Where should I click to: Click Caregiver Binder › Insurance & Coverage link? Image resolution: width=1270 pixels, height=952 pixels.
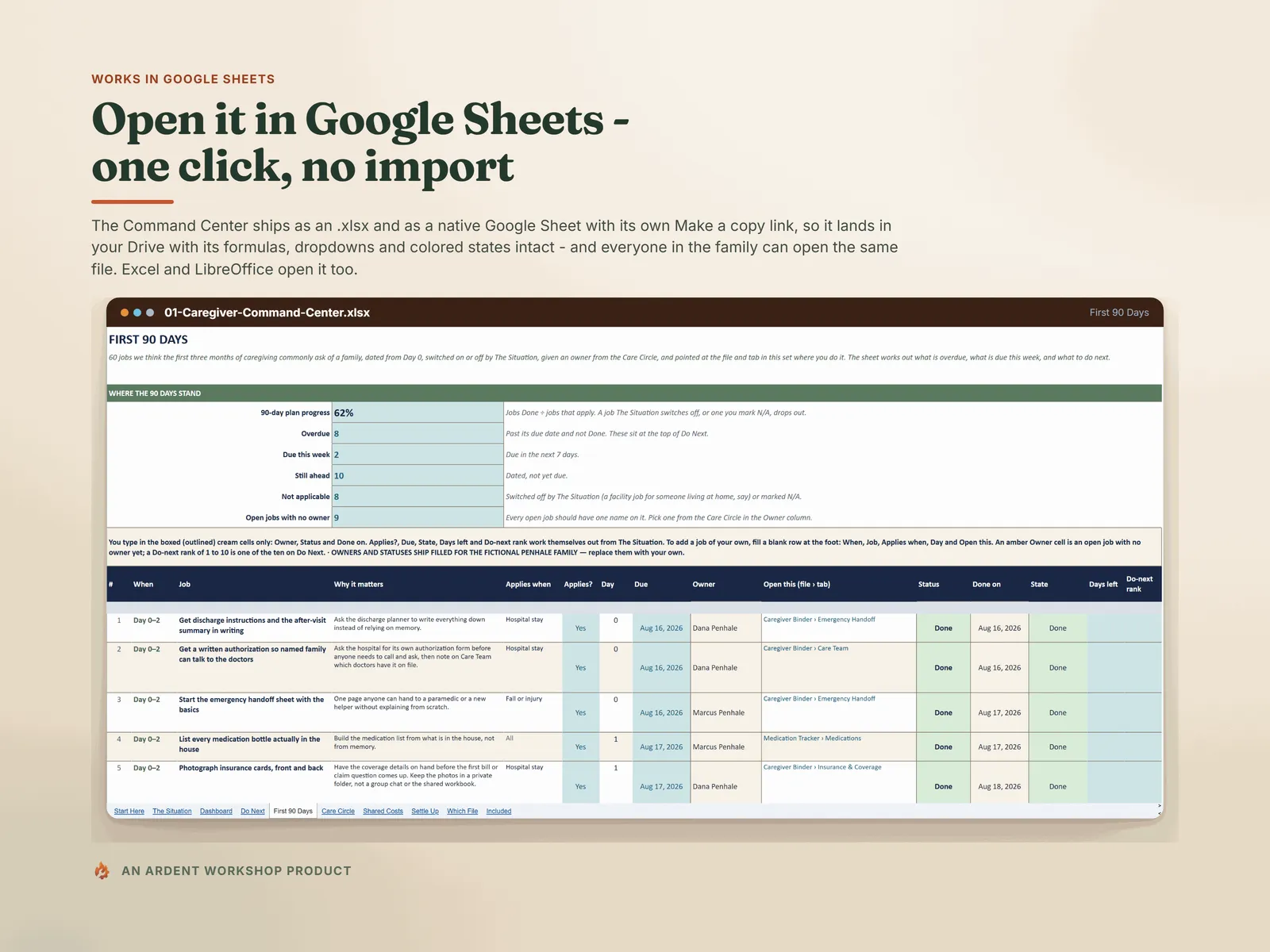[822, 767]
